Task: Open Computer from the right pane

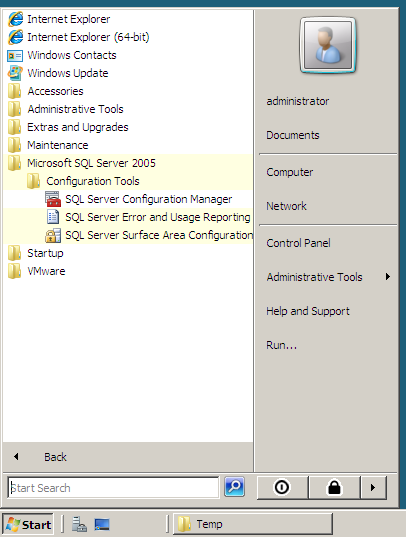Action: (290, 172)
